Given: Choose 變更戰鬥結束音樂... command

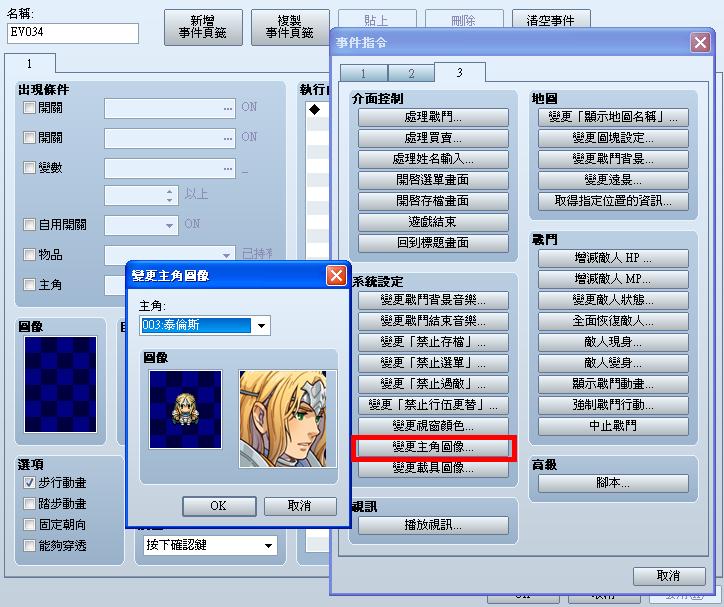Looking at the screenshot, I should pos(433,321).
